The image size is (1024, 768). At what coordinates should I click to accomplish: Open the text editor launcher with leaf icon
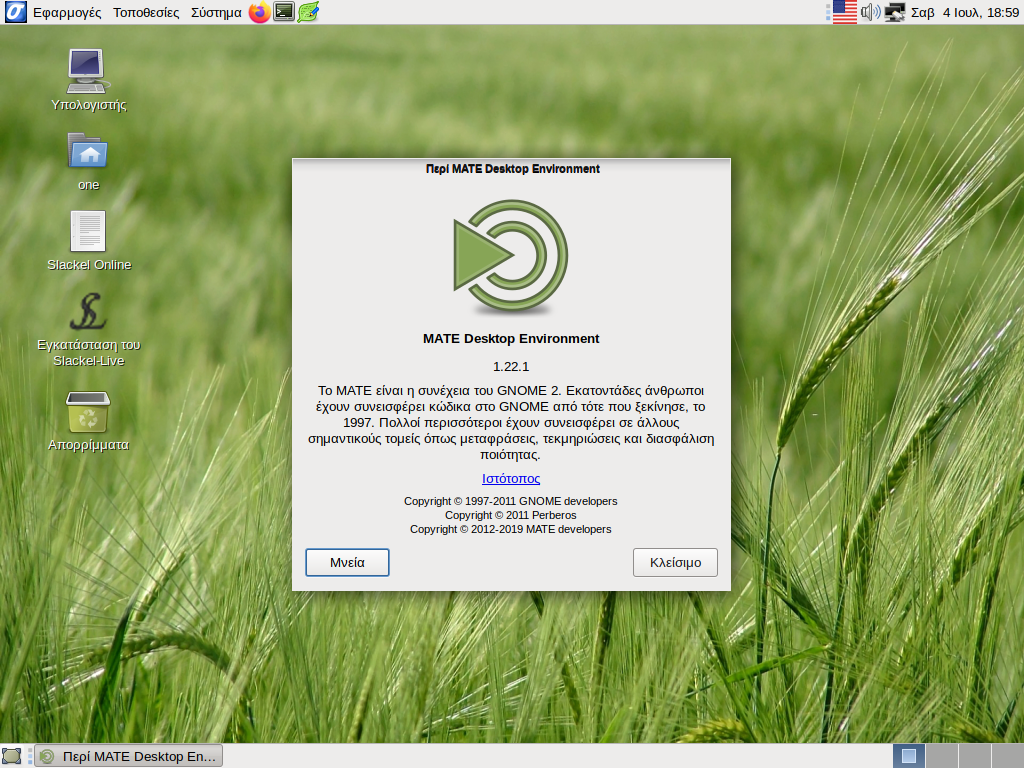pyautogui.click(x=308, y=12)
